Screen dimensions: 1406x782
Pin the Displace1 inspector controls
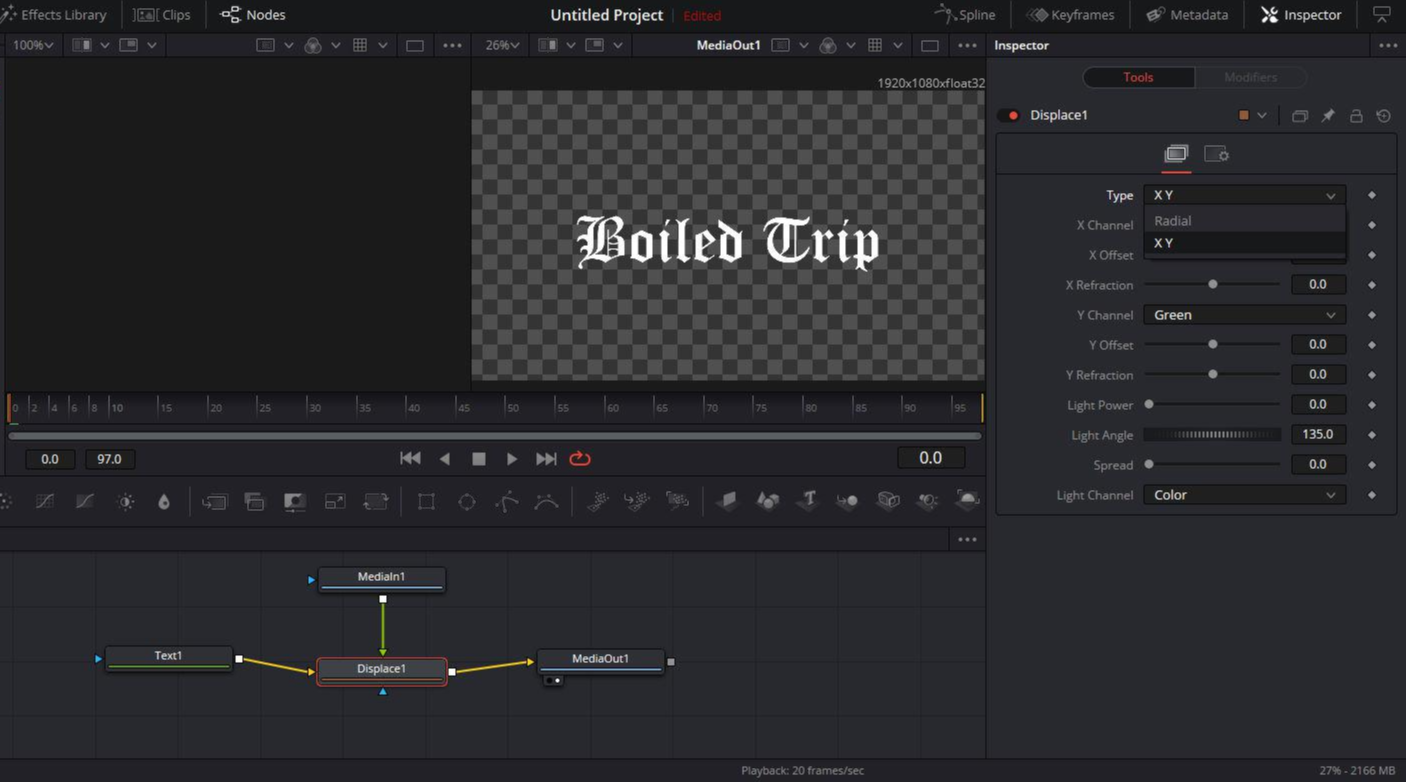tap(1328, 116)
